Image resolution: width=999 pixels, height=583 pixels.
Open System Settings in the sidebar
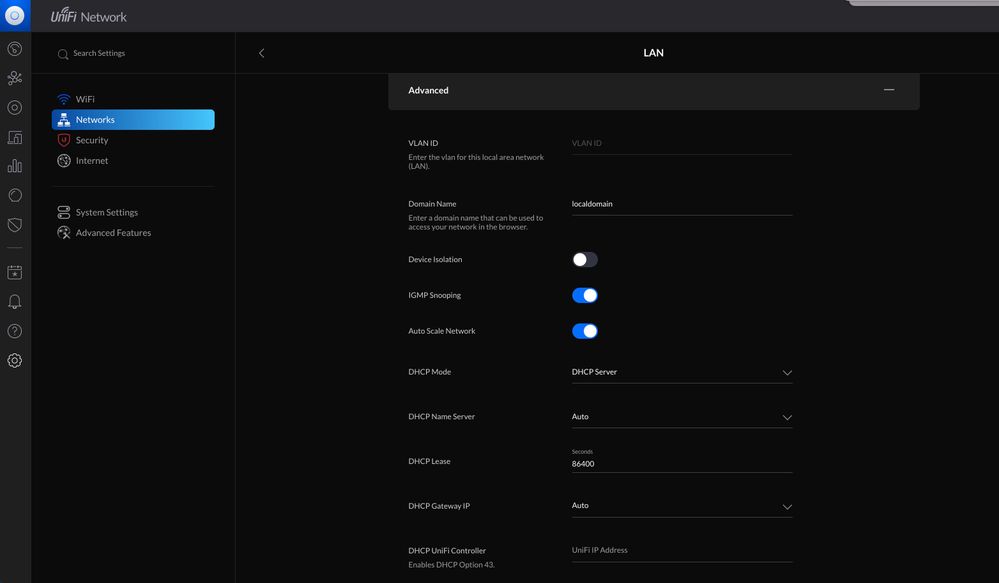point(105,211)
